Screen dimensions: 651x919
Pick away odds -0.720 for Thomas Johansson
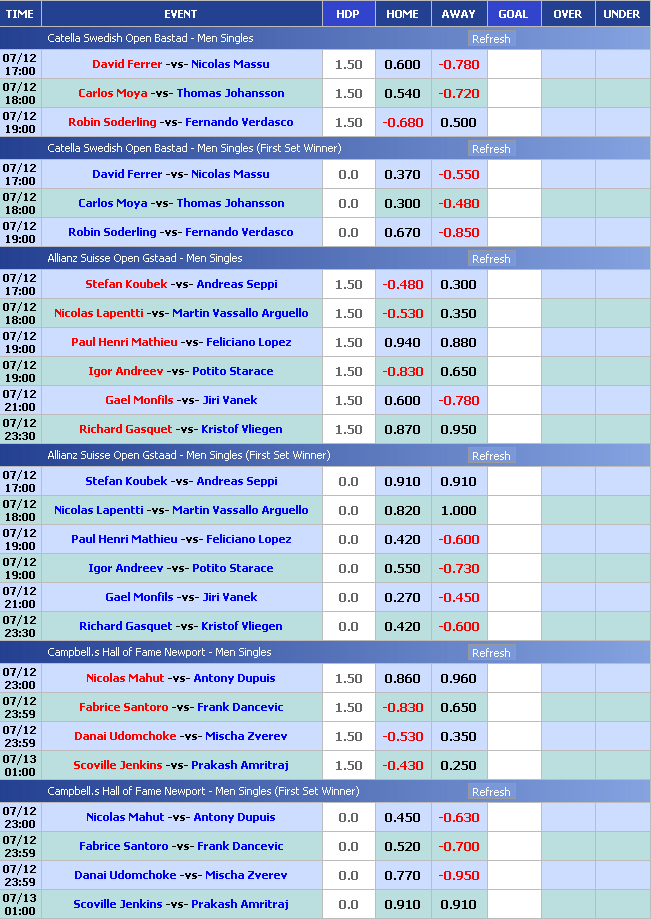[x=458, y=94]
